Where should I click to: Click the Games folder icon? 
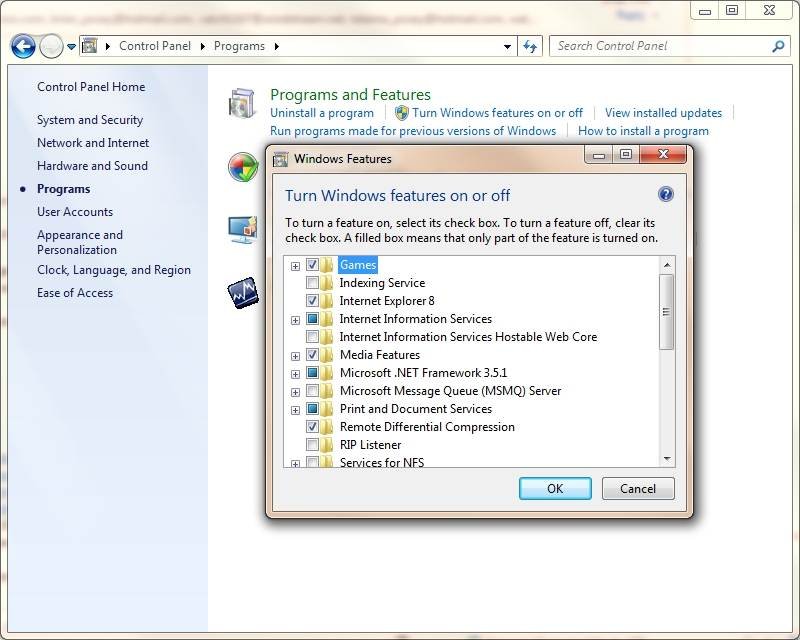pos(327,265)
